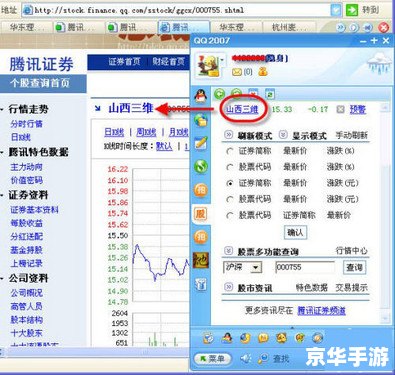The width and height of the screenshot is (395, 375).
Task: Click the 预警 link in QQ panel
Action: pyautogui.click(x=358, y=109)
